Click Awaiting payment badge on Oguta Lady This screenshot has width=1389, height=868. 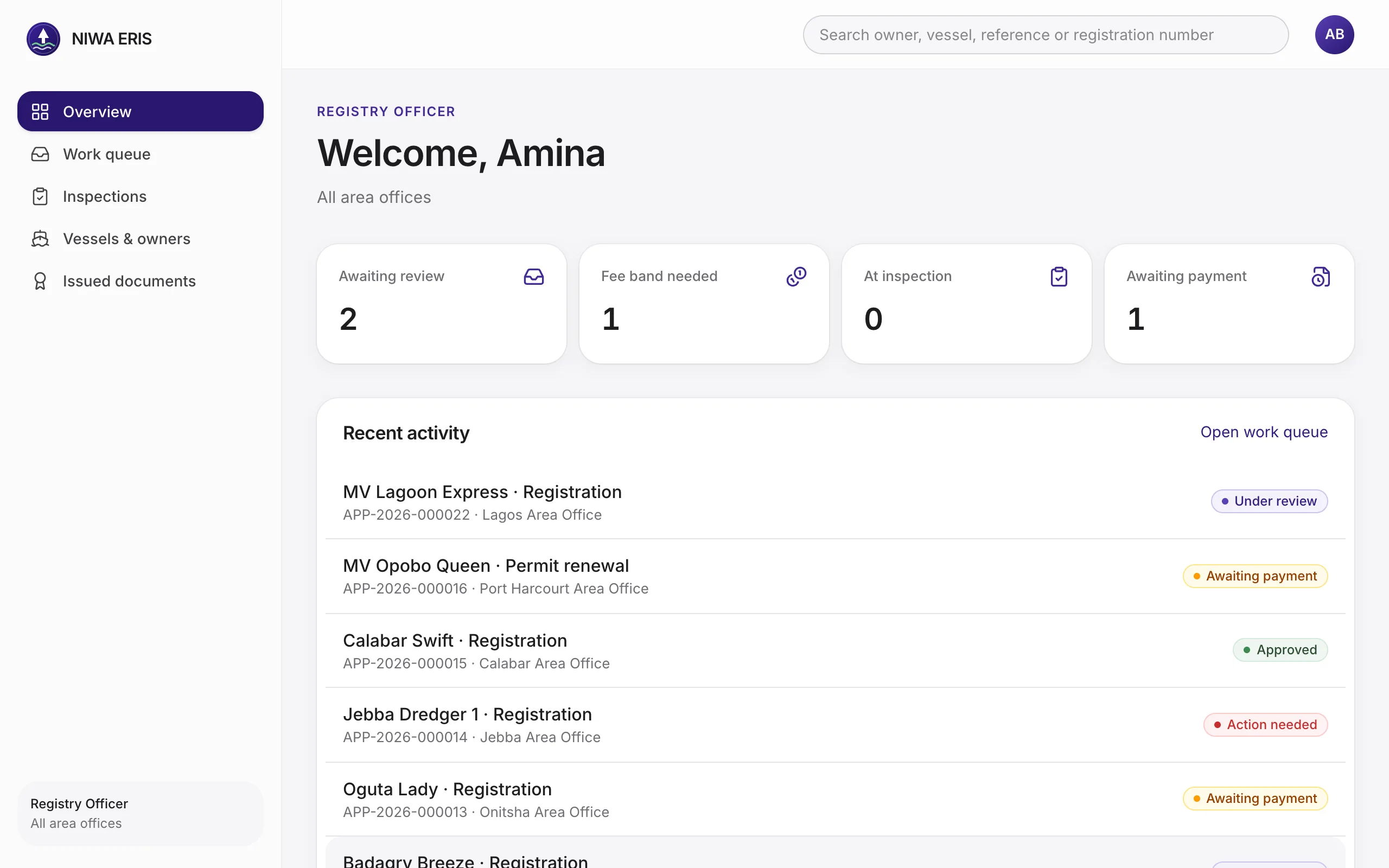(1256, 799)
